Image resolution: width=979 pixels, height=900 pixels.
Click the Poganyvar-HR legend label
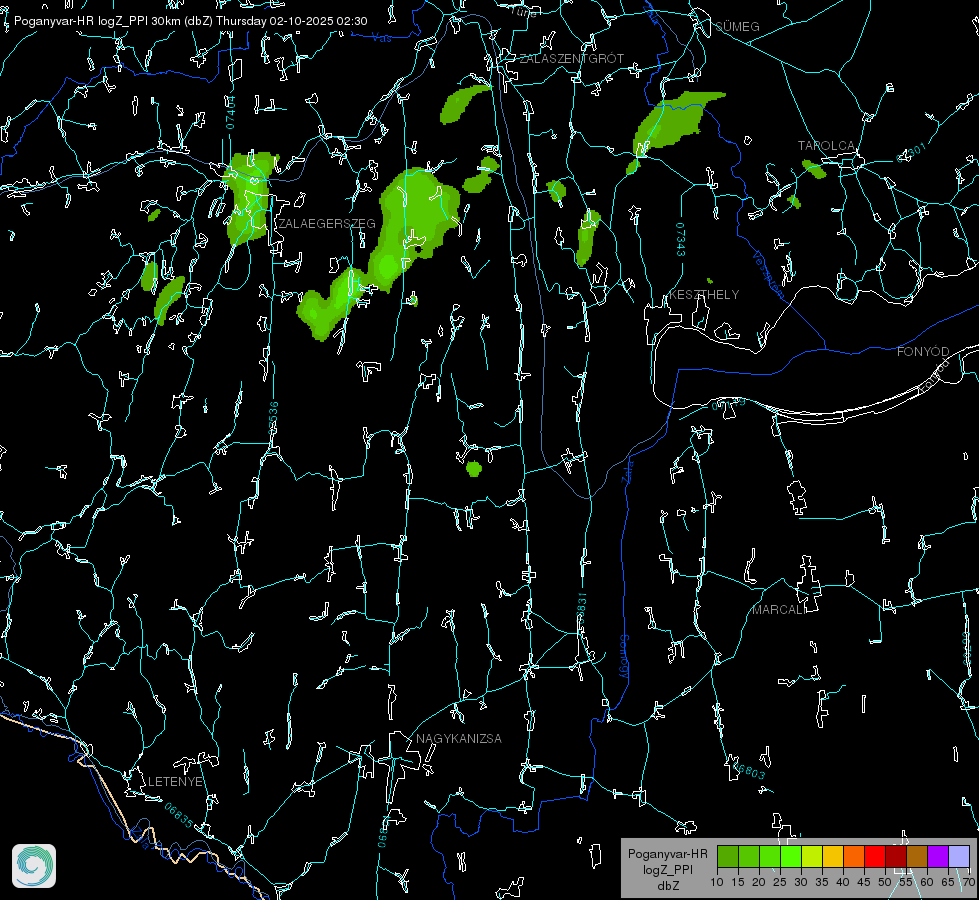pyautogui.click(x=667, y=853)
